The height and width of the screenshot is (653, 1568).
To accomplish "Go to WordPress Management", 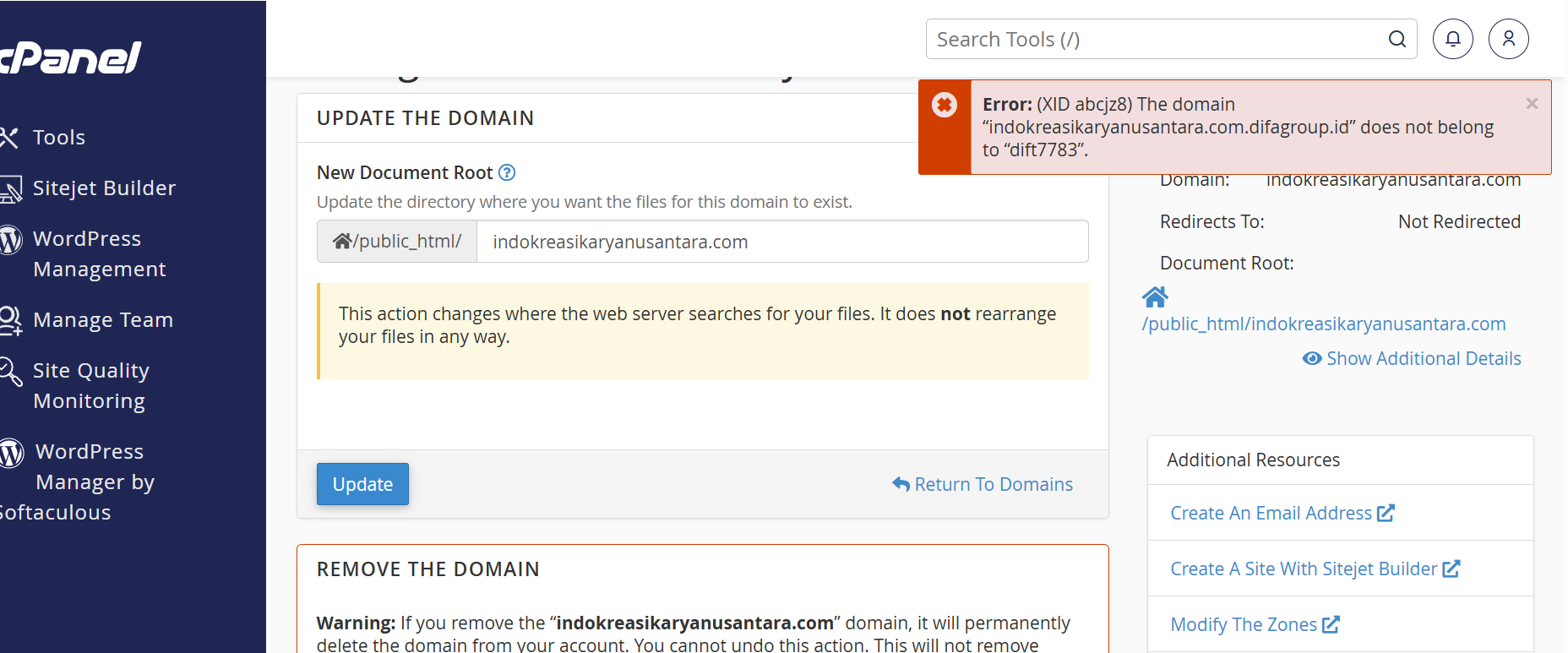I will coord(98,253).
